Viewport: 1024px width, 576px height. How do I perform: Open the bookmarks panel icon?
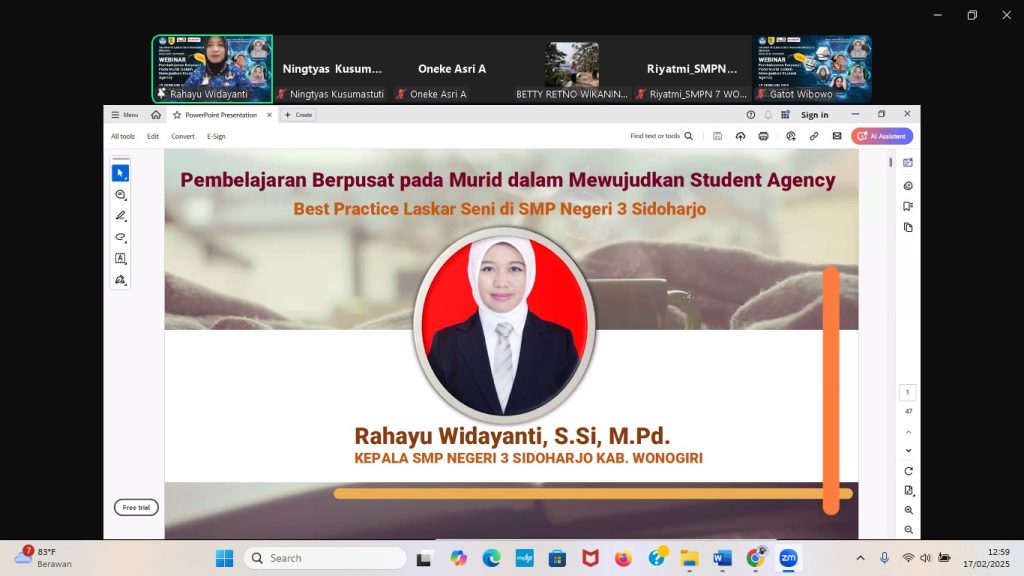908,206
